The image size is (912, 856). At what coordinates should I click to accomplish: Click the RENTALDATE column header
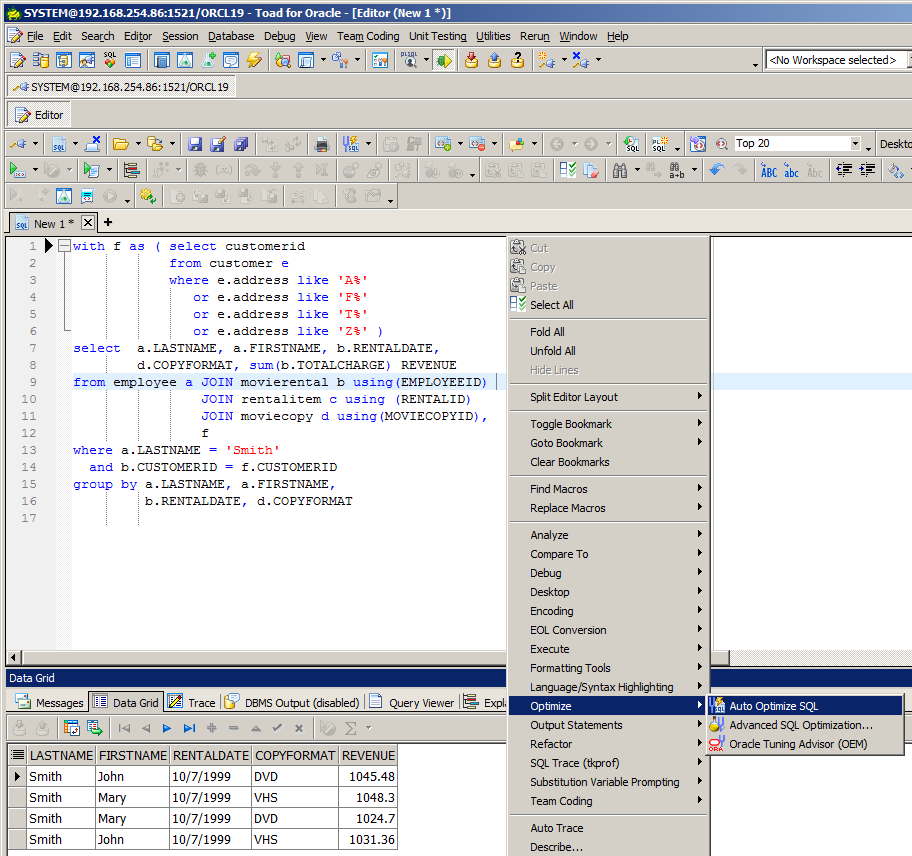coord(211,755)
